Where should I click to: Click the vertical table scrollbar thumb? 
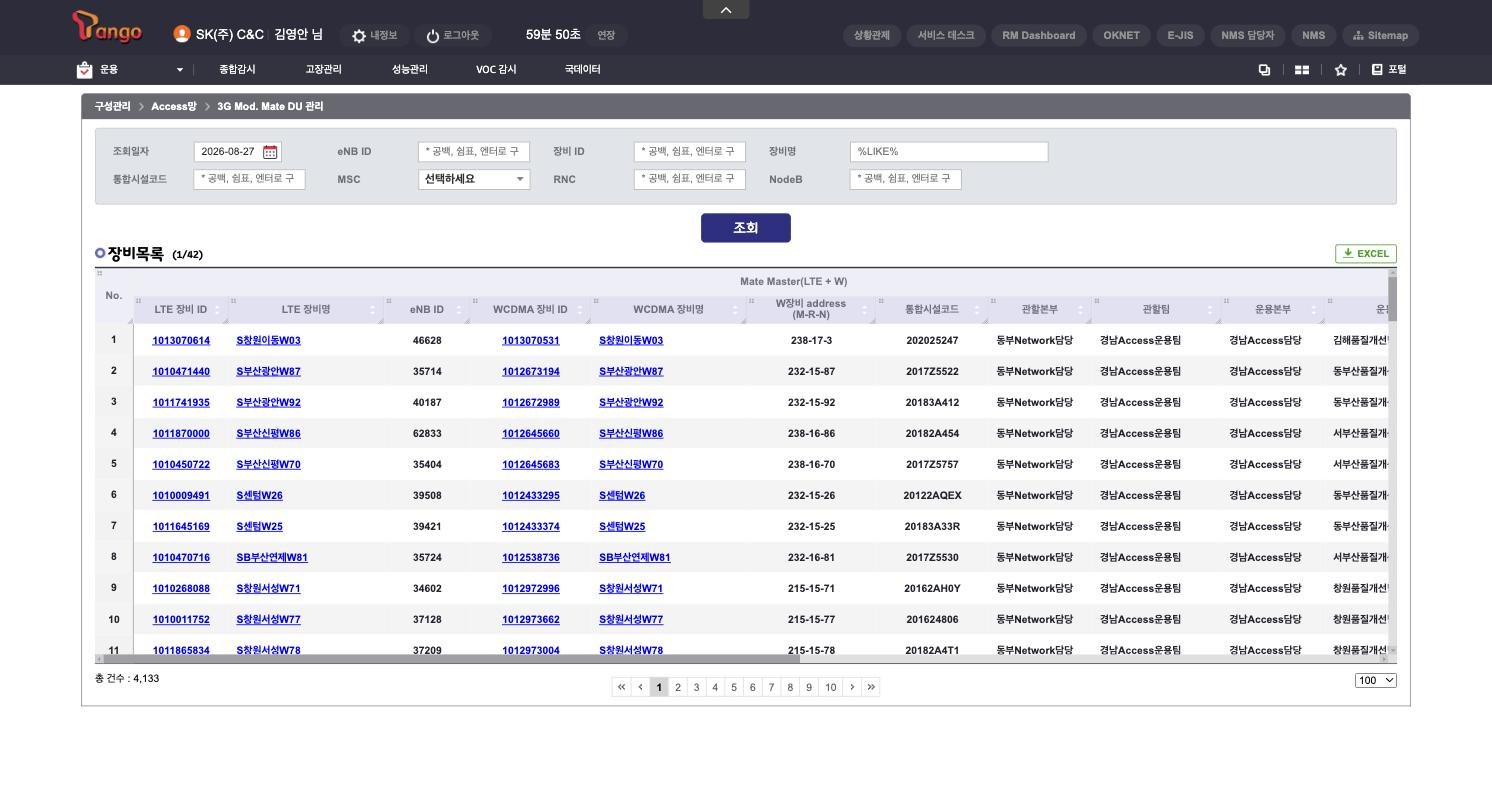pos(1392,298)
